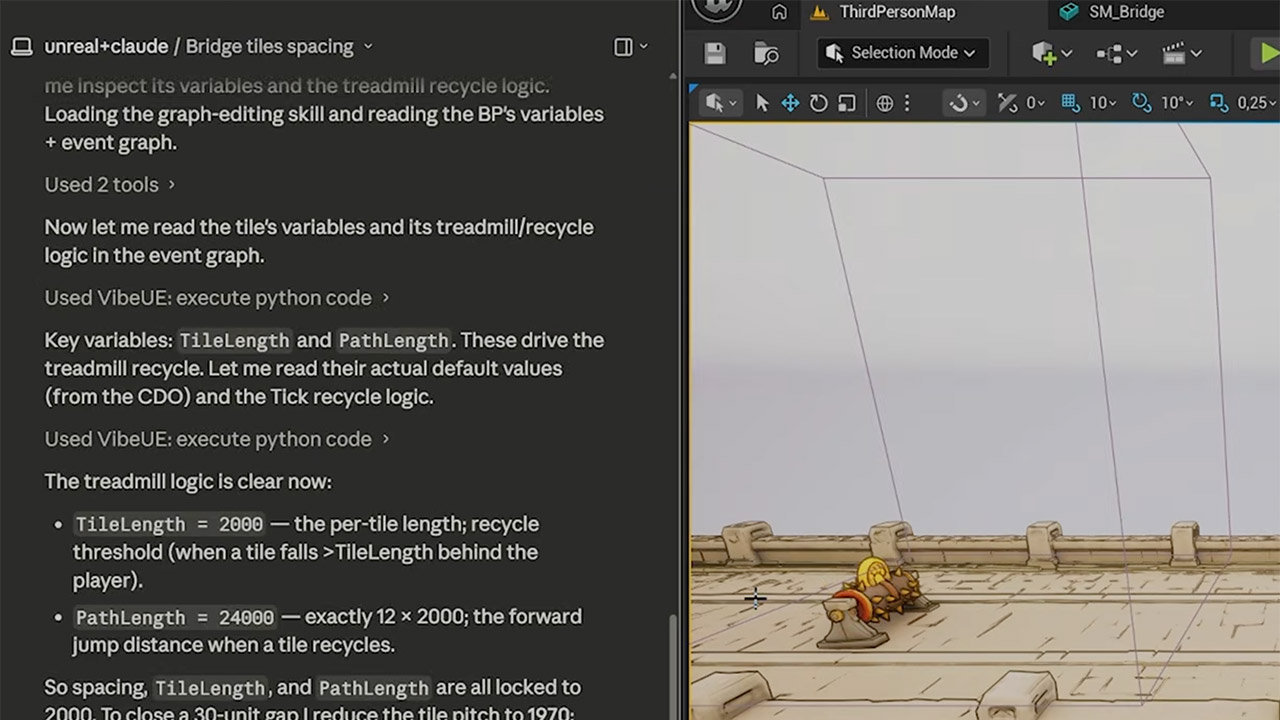1280x720 pixels.
Task: Click the 'TileLength = 2000' code text
Action: [x=169, y=524]
